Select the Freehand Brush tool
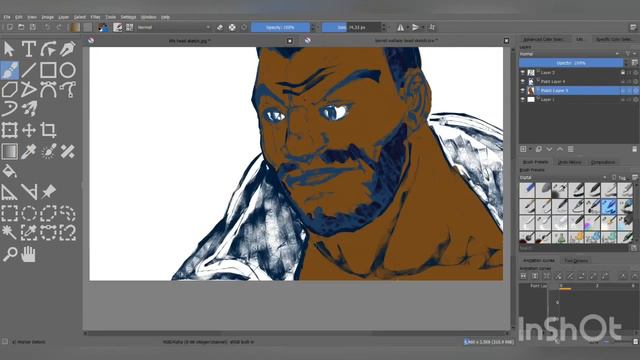Image resolution: width=640 pixels, height=360 pixels. click(9, 70)
